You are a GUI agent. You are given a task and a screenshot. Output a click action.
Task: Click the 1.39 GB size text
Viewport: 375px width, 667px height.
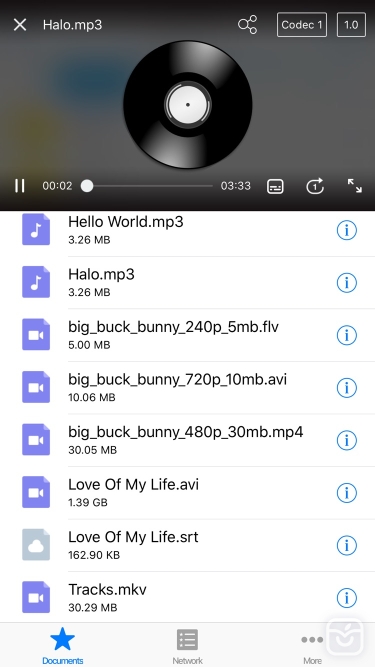(88, 502)
